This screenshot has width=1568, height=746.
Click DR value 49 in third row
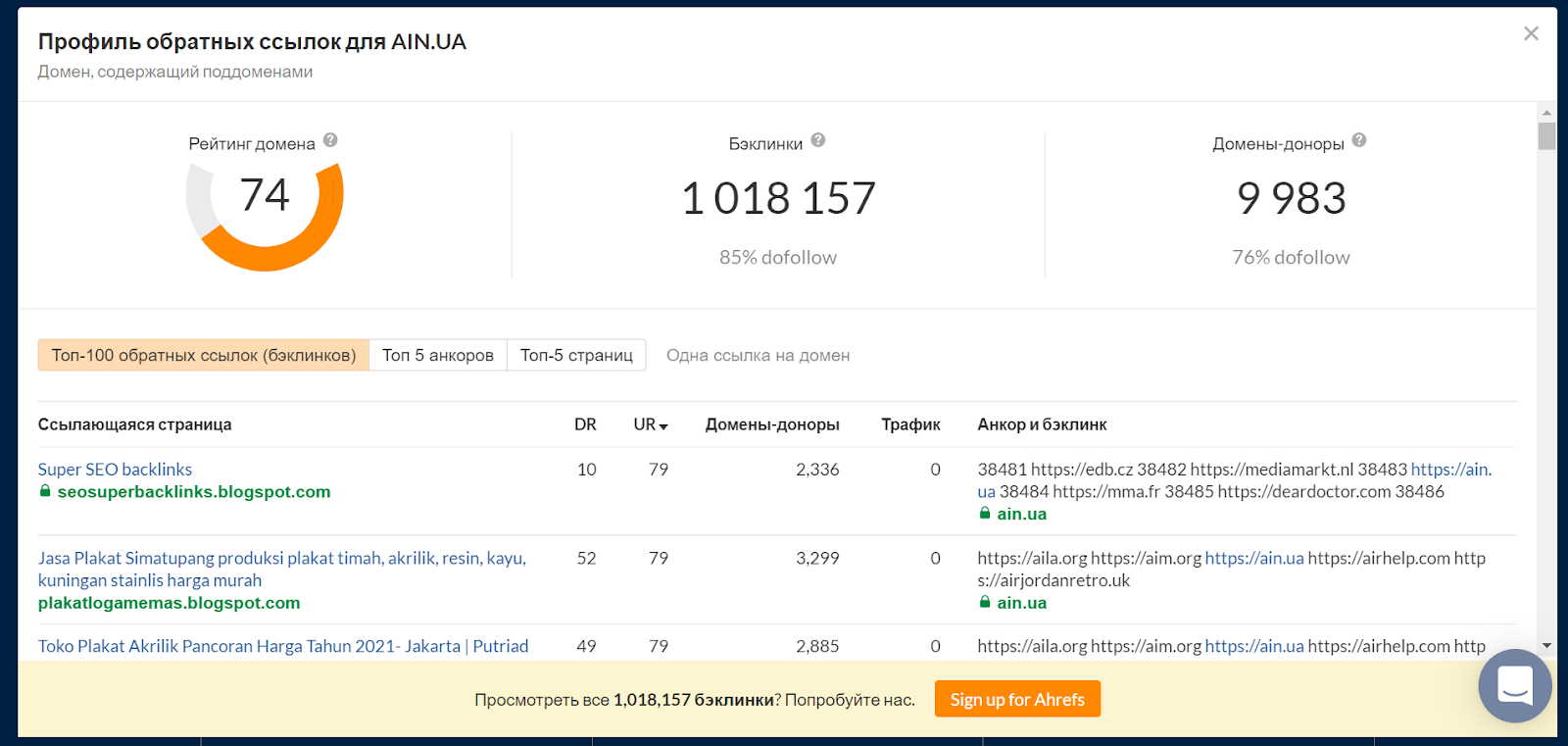586,646
